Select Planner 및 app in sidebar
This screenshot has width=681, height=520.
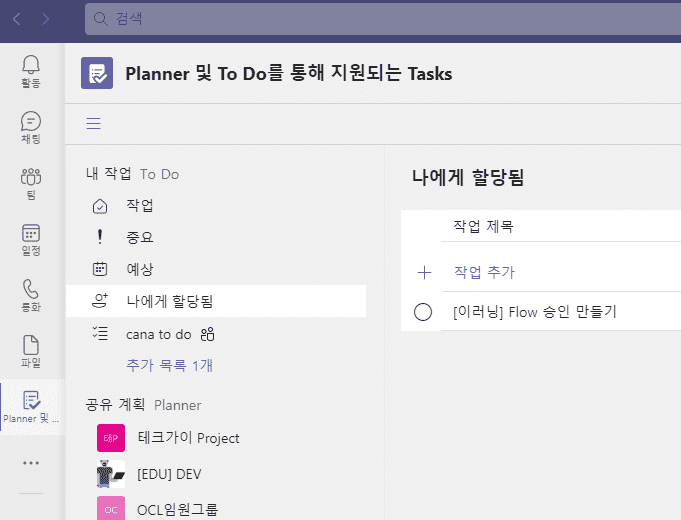32,407
